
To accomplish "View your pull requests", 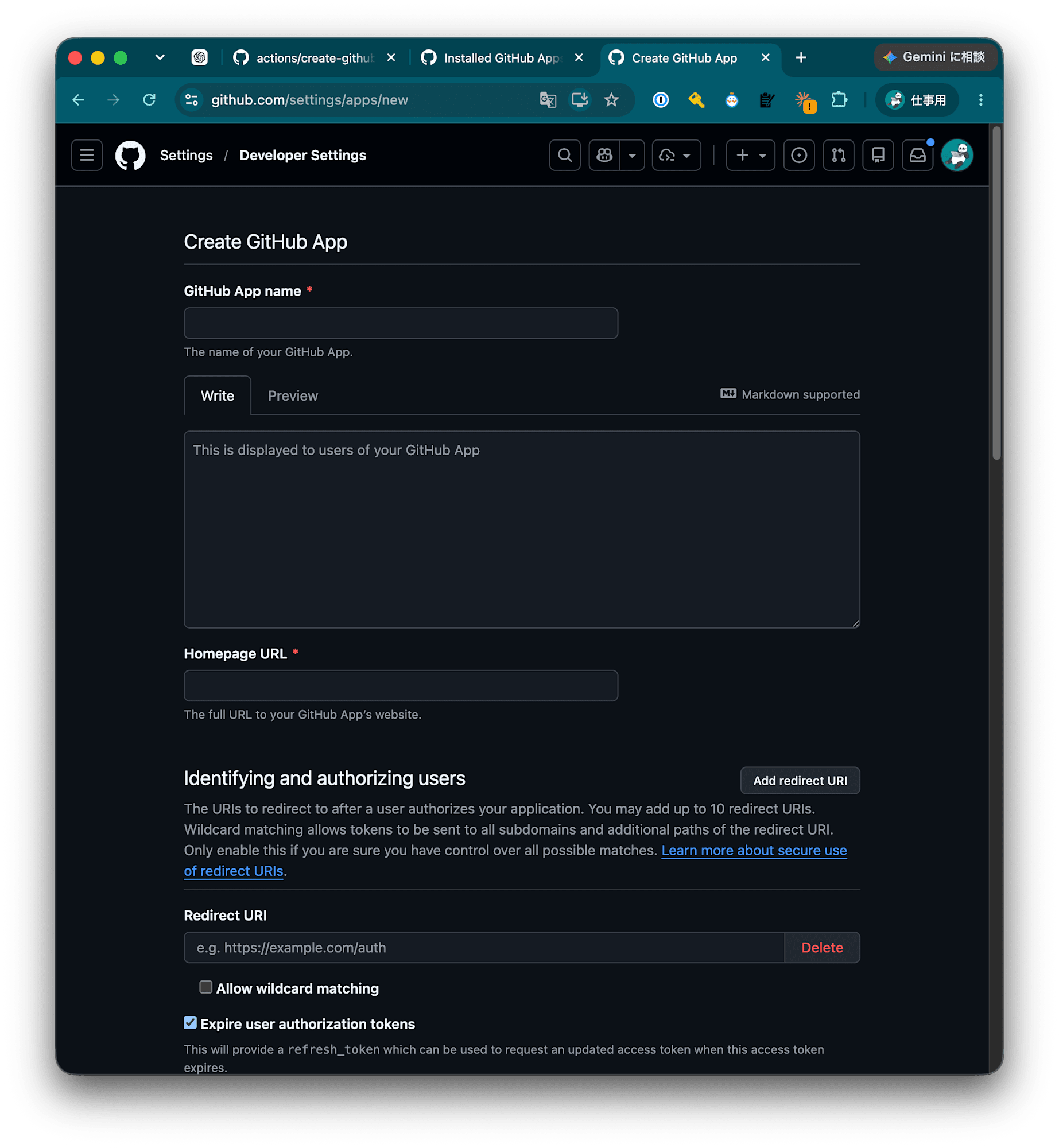I will click(x=837, y=155).
